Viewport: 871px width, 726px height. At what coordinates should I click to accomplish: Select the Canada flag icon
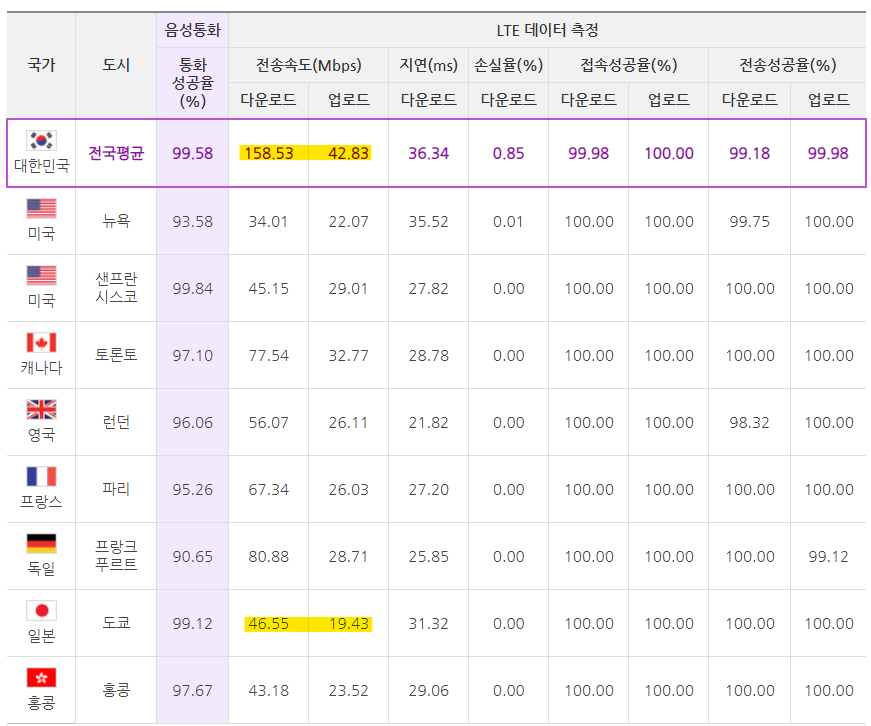pyautogui.click(x=42, y=342)
